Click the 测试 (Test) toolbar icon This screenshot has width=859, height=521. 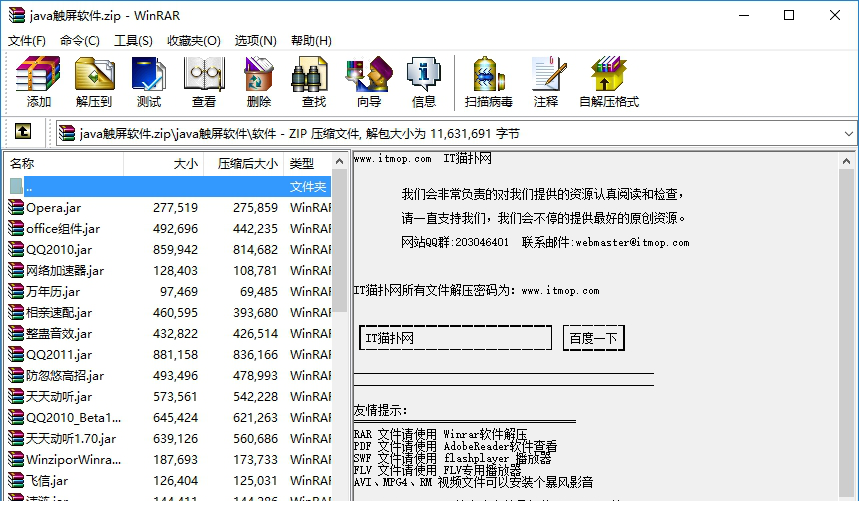pos(148,74)
